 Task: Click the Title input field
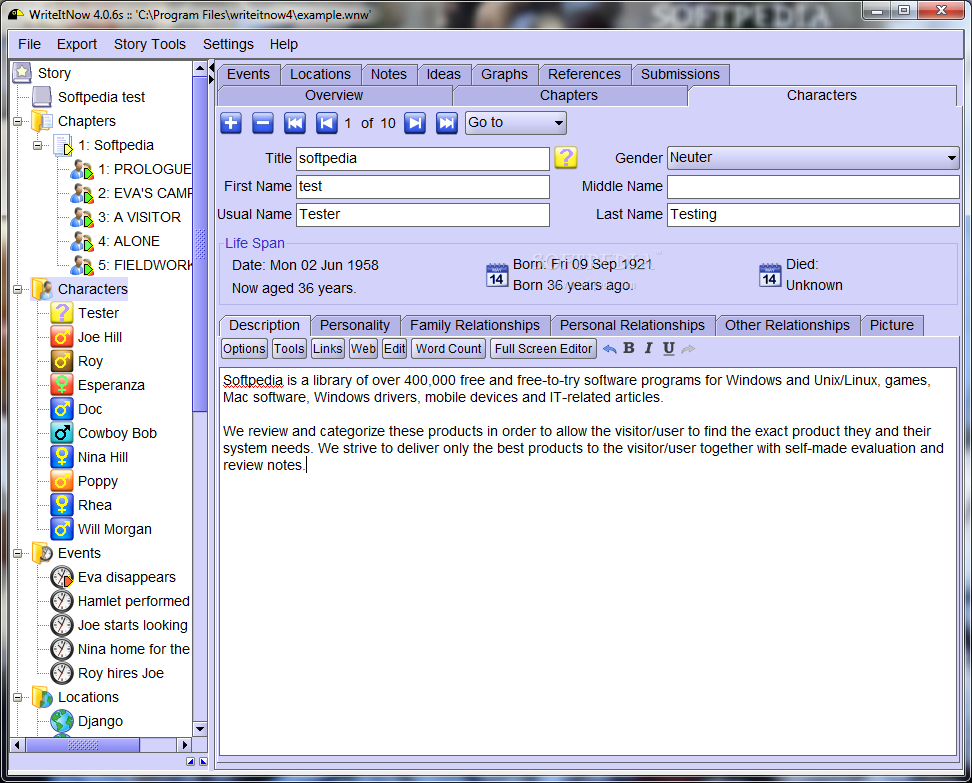pos(423,159)
